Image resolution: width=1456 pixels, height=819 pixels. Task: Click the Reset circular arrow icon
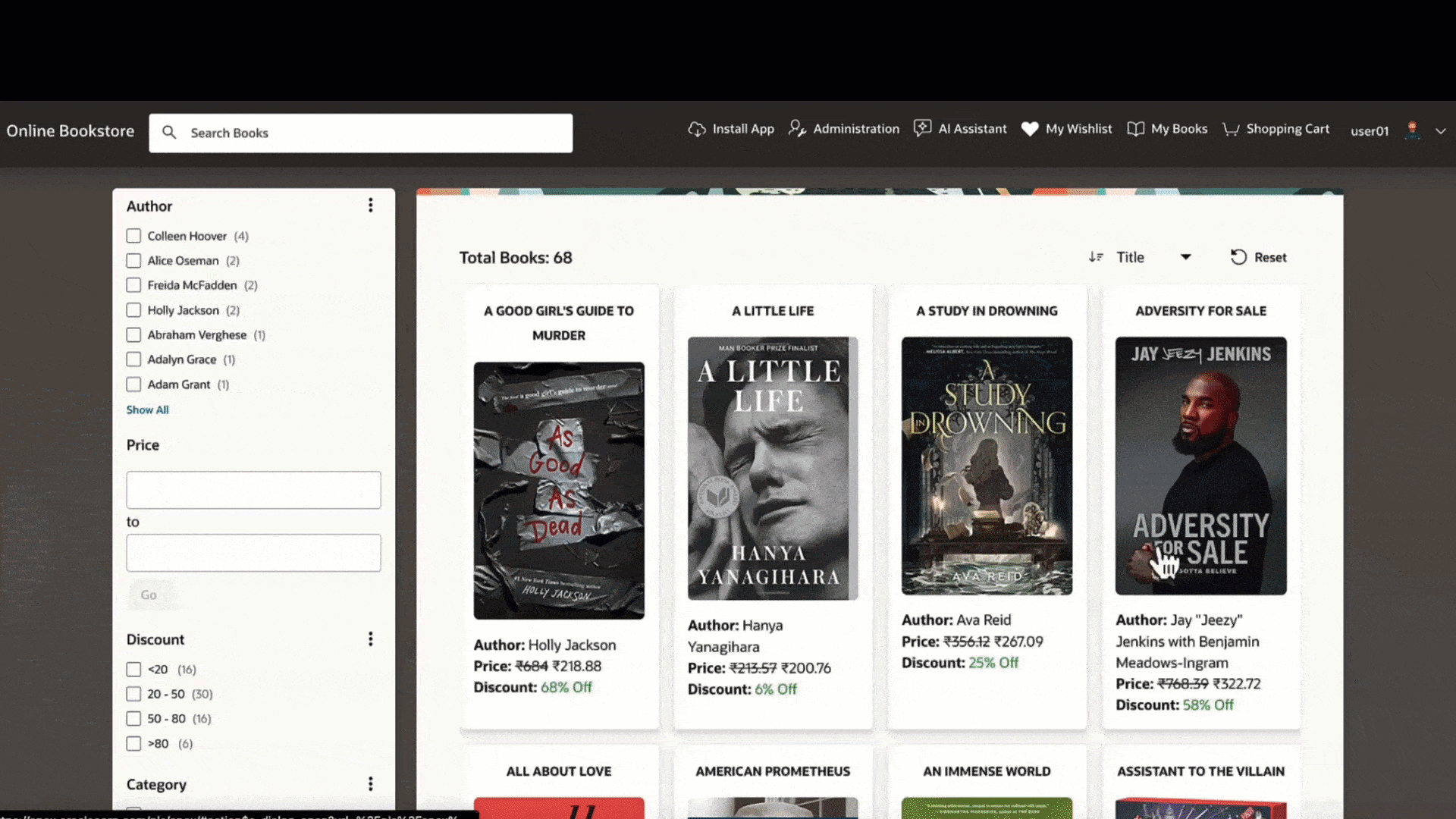tap(1238, 257)
